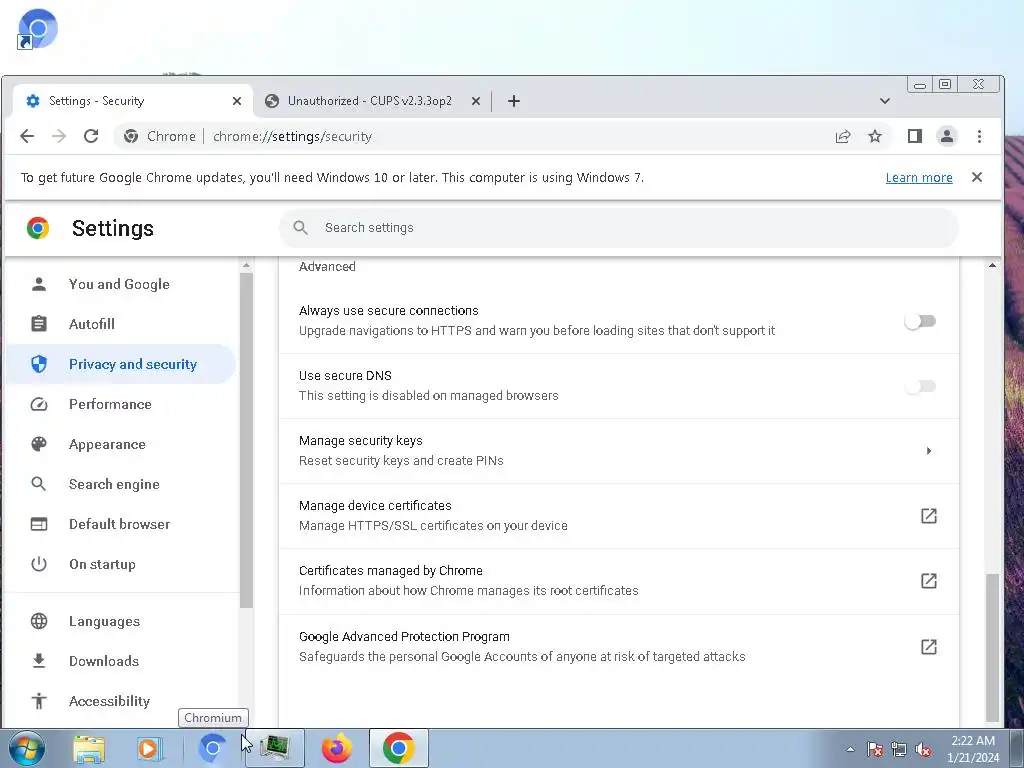
Task: Expand Manage security keys arrow
Action: (x=929, y=451)
